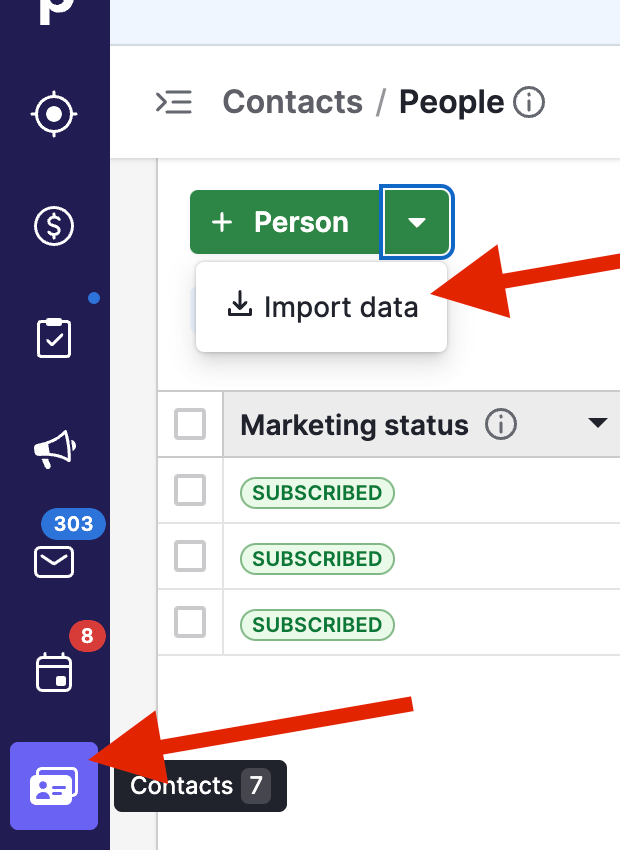Go to Contacts breadcrumb link

click(x=293, y=102)
